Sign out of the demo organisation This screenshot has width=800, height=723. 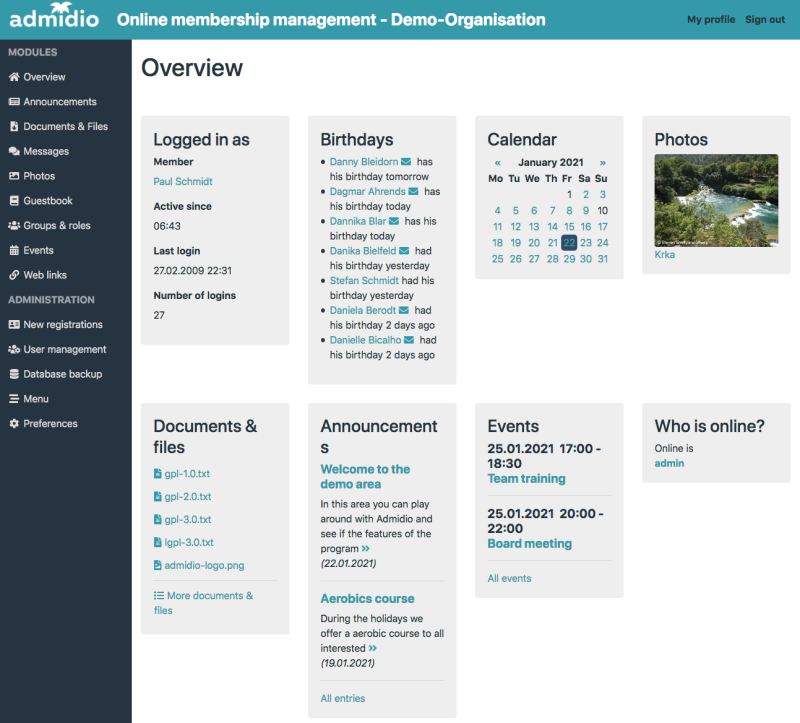pyautogui.click(x=765, y=19)
